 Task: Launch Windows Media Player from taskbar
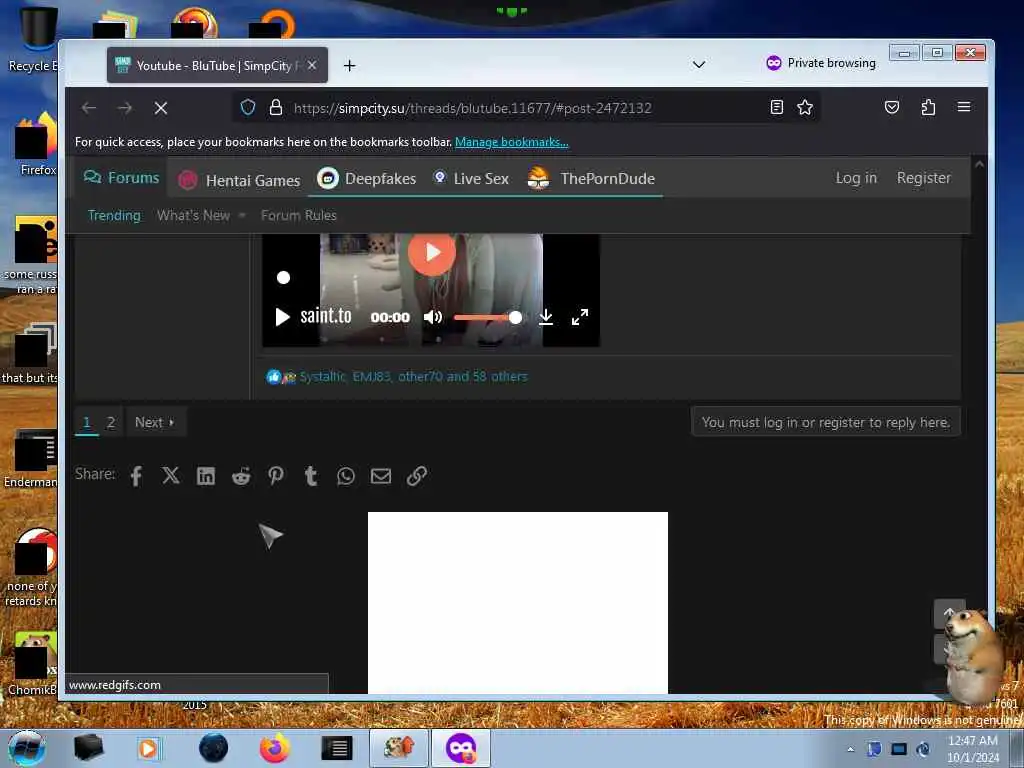tap(148, 748)
